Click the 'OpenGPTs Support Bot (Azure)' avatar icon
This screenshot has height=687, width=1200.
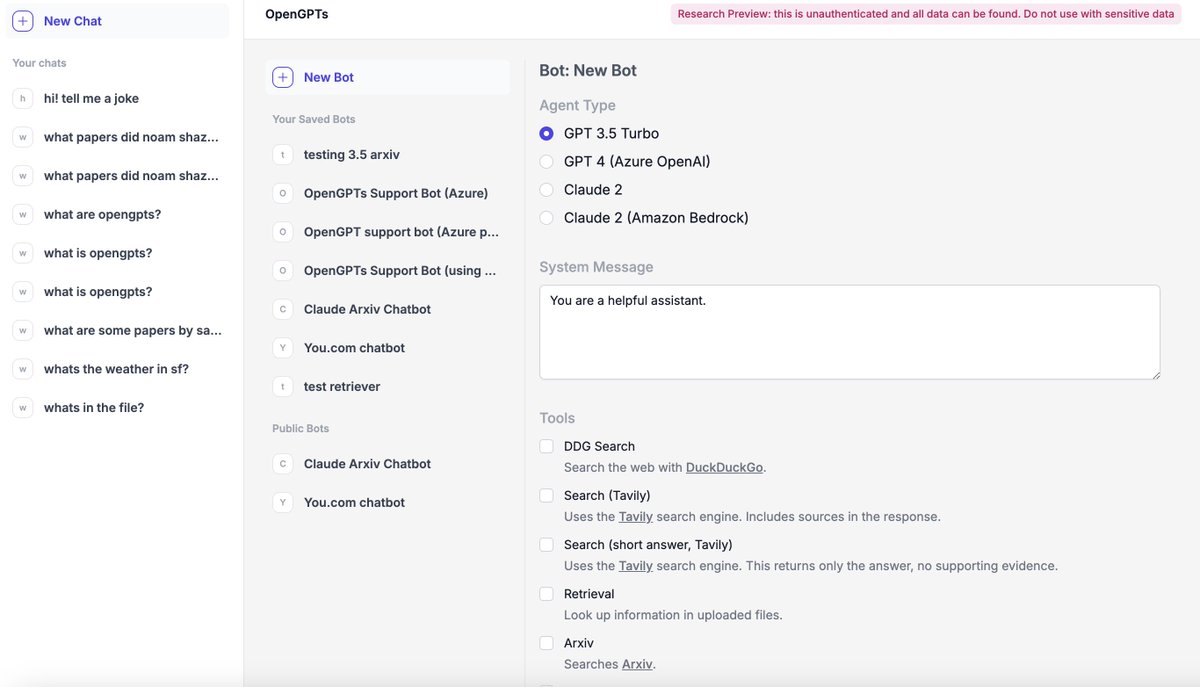click(x=282, y=192)
